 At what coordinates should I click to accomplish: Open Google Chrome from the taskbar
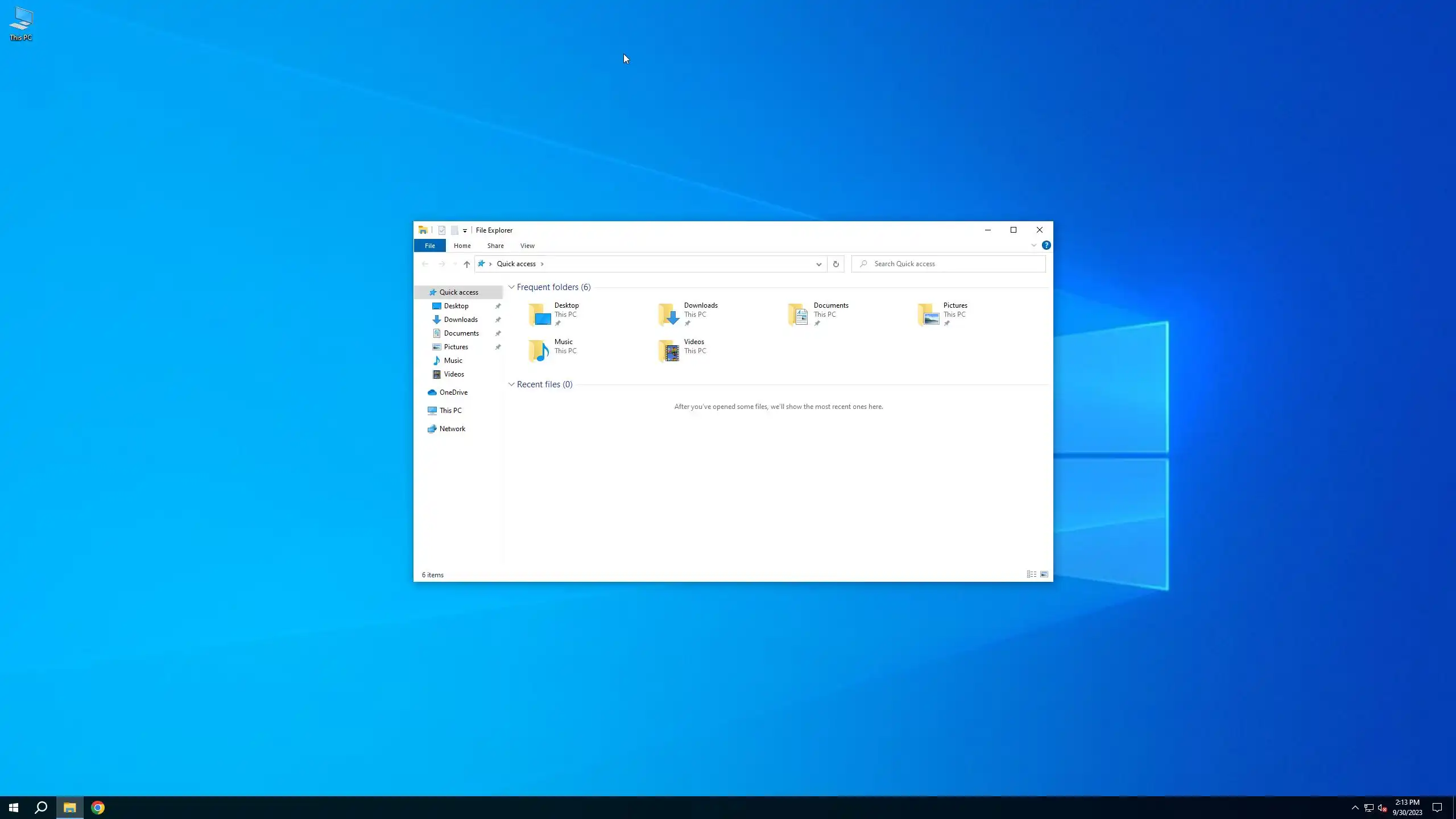click(98, 808)
